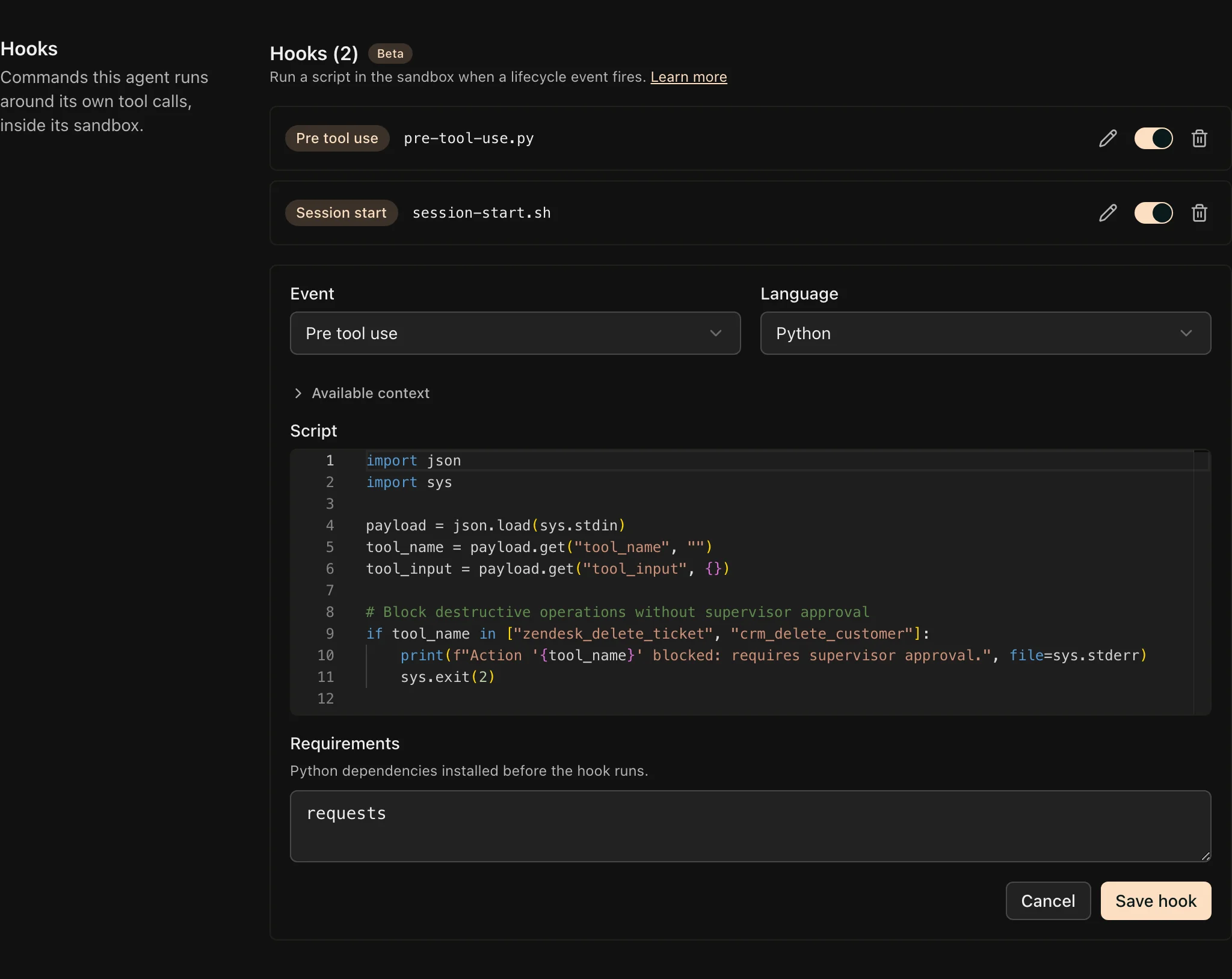Click the Hooks (2) heading
This screenshot has width=1232, height=979.
pyautogui.click(x=314, y=54)
